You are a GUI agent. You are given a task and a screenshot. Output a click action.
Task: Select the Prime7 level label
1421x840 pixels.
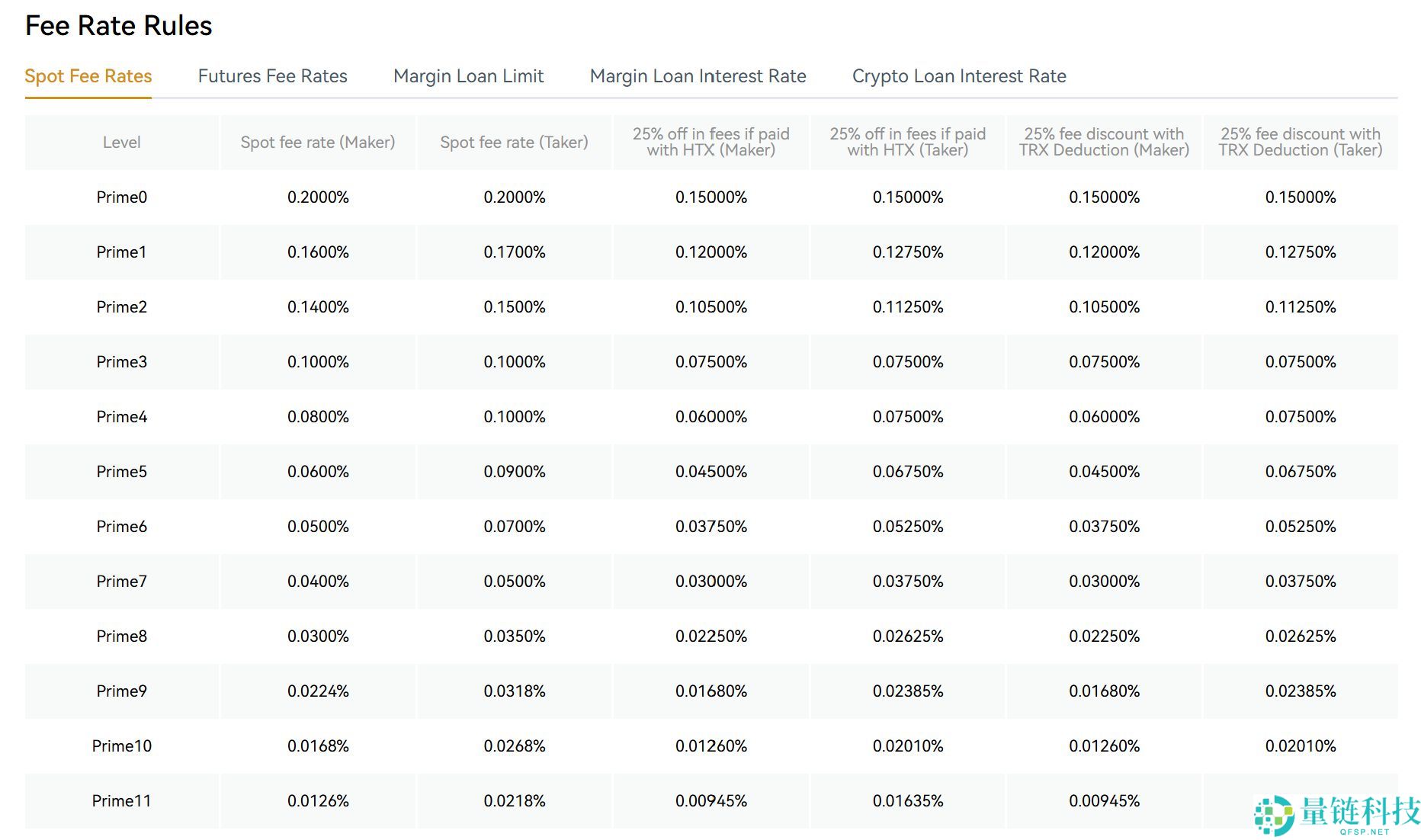(122, 582)
